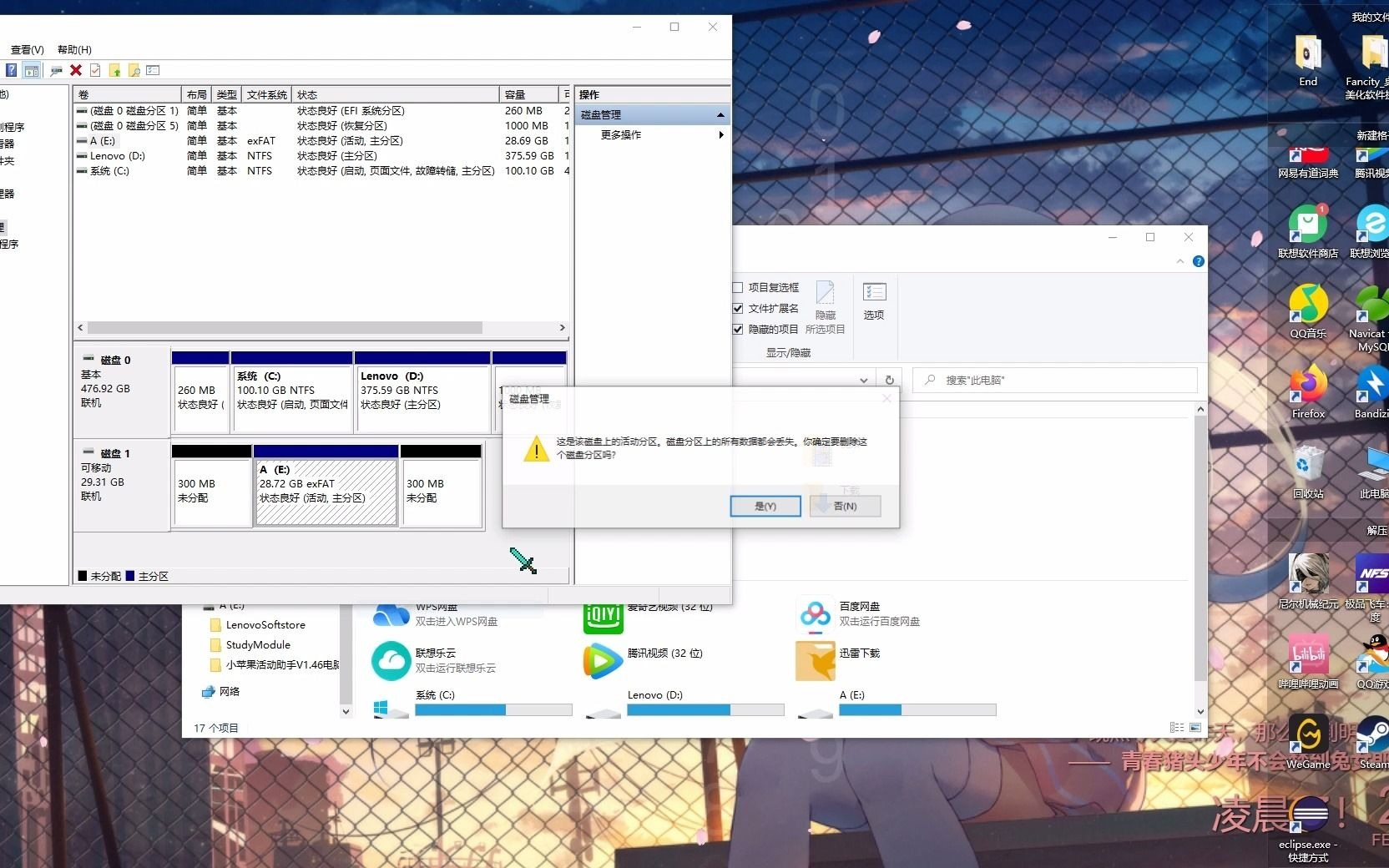The height and width of the screenshot is (868, 1389).
Task: Open the Explorer address bar dropdown arrow
Action: (x=864, y=380)
